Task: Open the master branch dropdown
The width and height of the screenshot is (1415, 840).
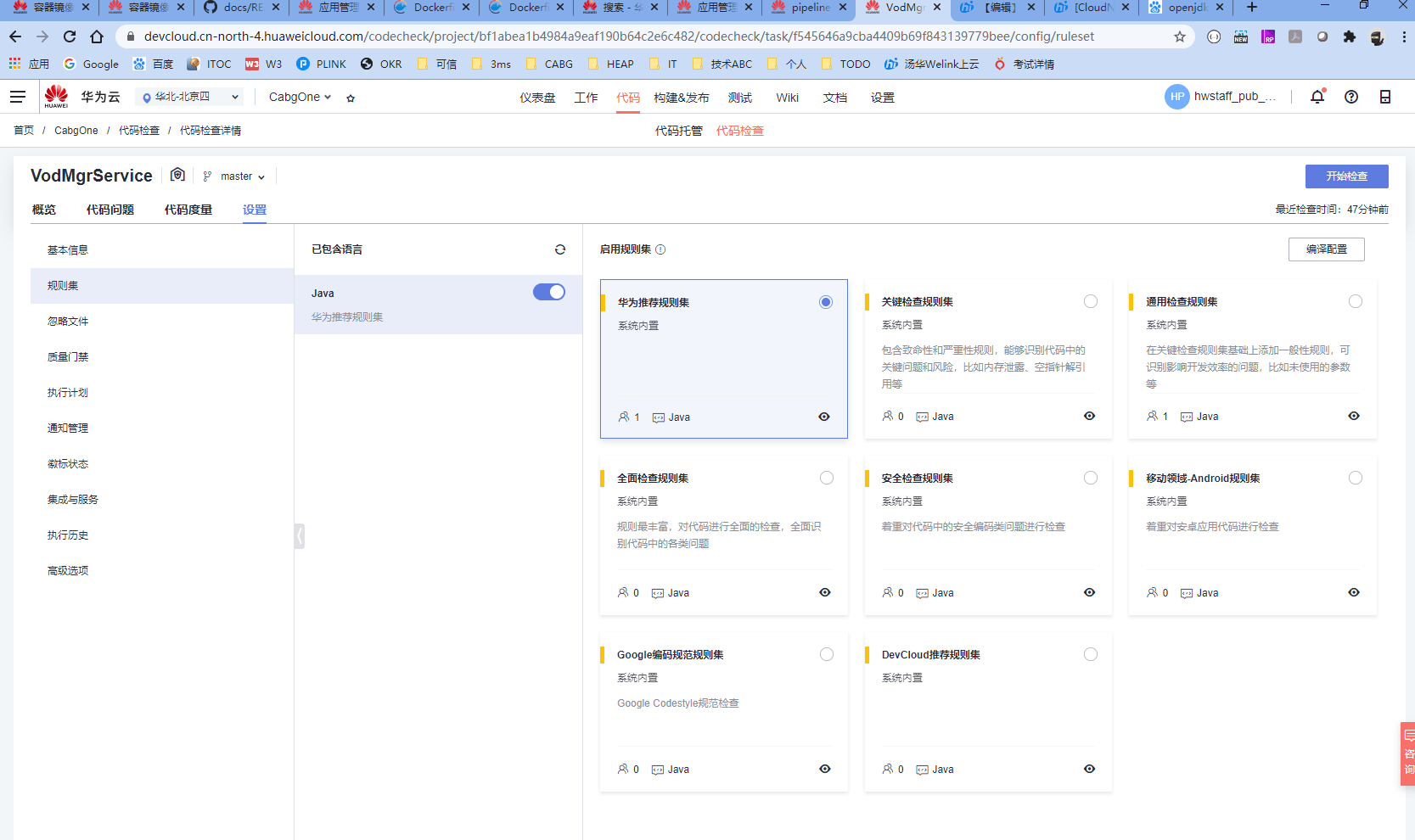Action: (234, 176)
